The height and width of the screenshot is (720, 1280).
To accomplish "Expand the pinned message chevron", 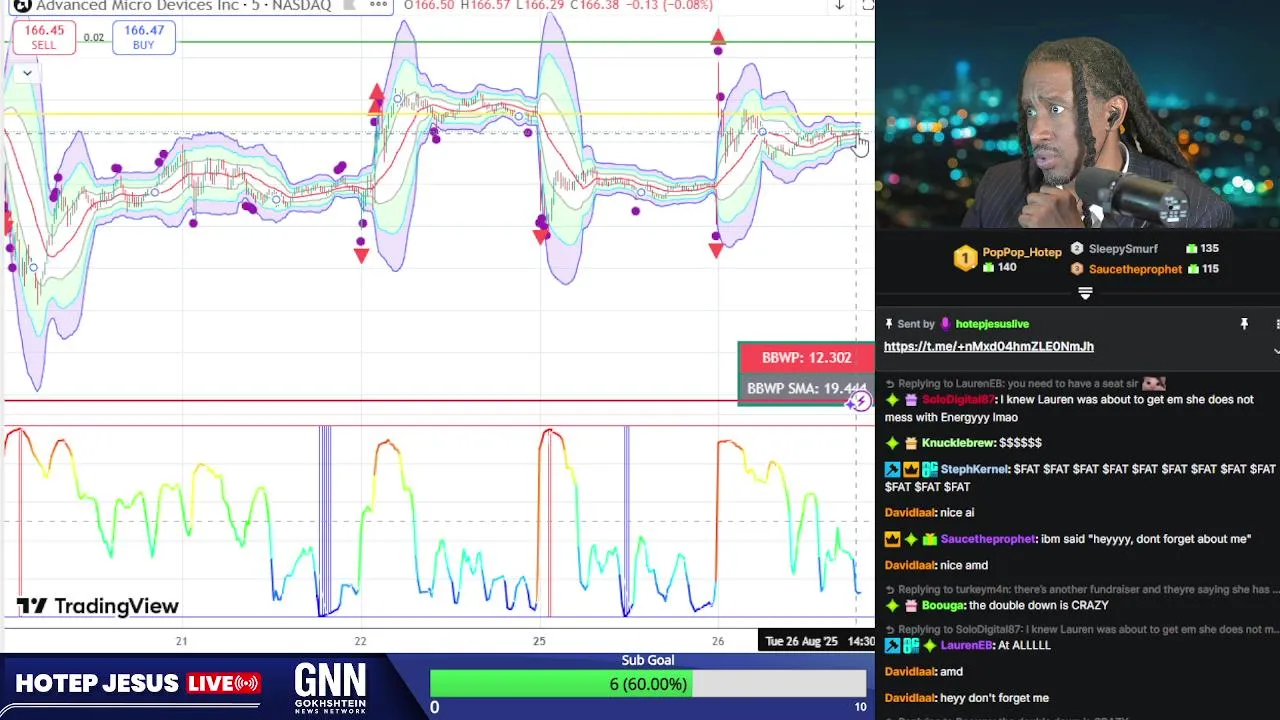I will pyautogui.click(x=1276, y=351).
